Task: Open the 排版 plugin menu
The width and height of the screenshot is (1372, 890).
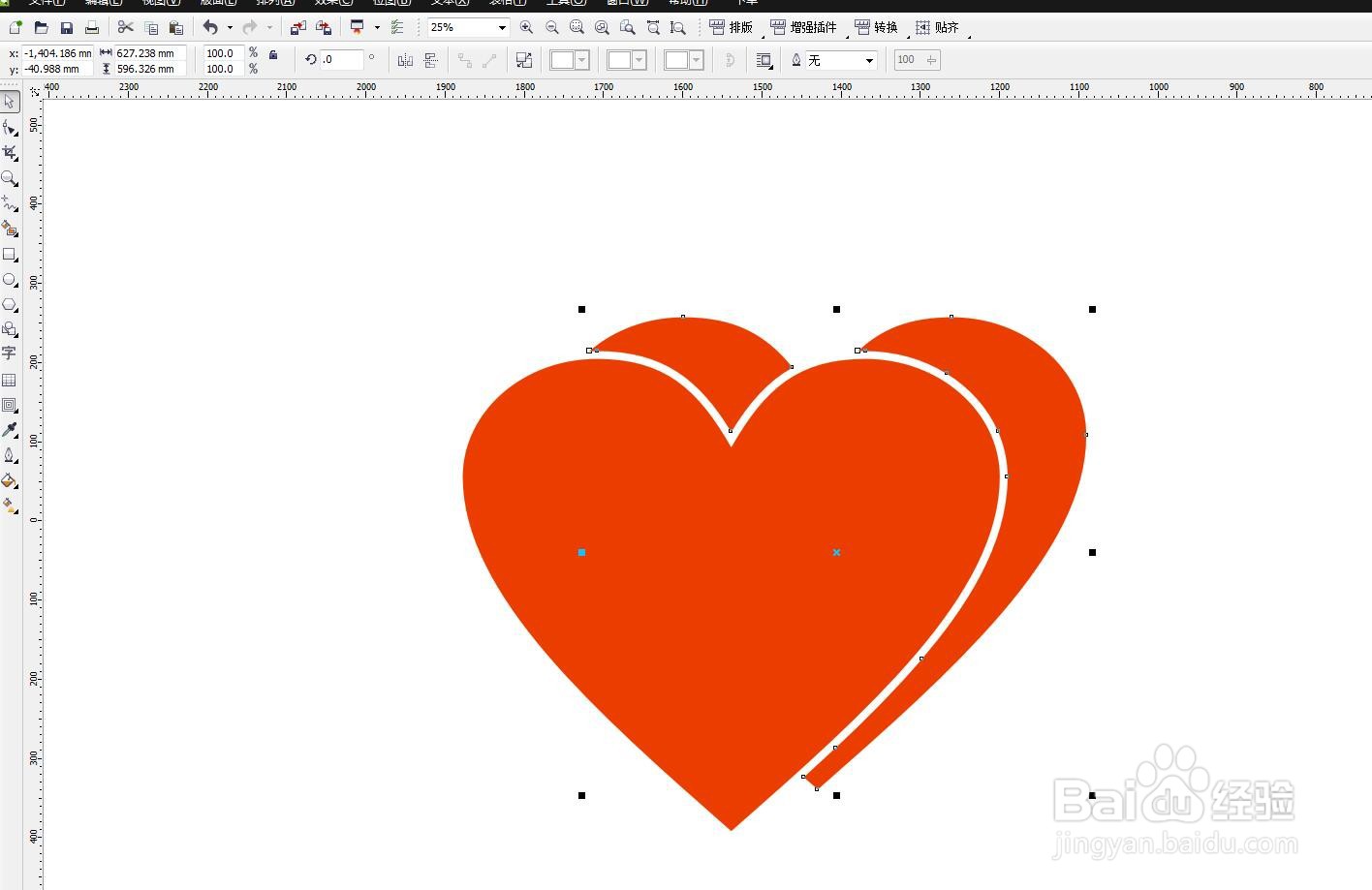Action: point(732,28)
